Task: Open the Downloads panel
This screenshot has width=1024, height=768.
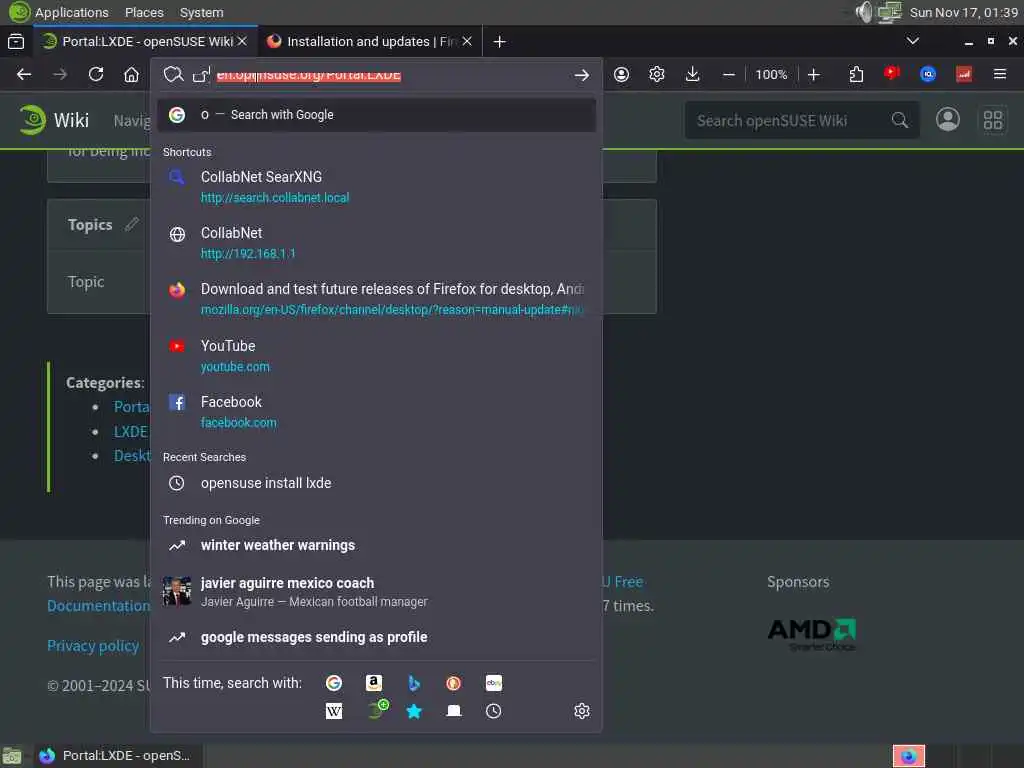Action: [692, 74]
